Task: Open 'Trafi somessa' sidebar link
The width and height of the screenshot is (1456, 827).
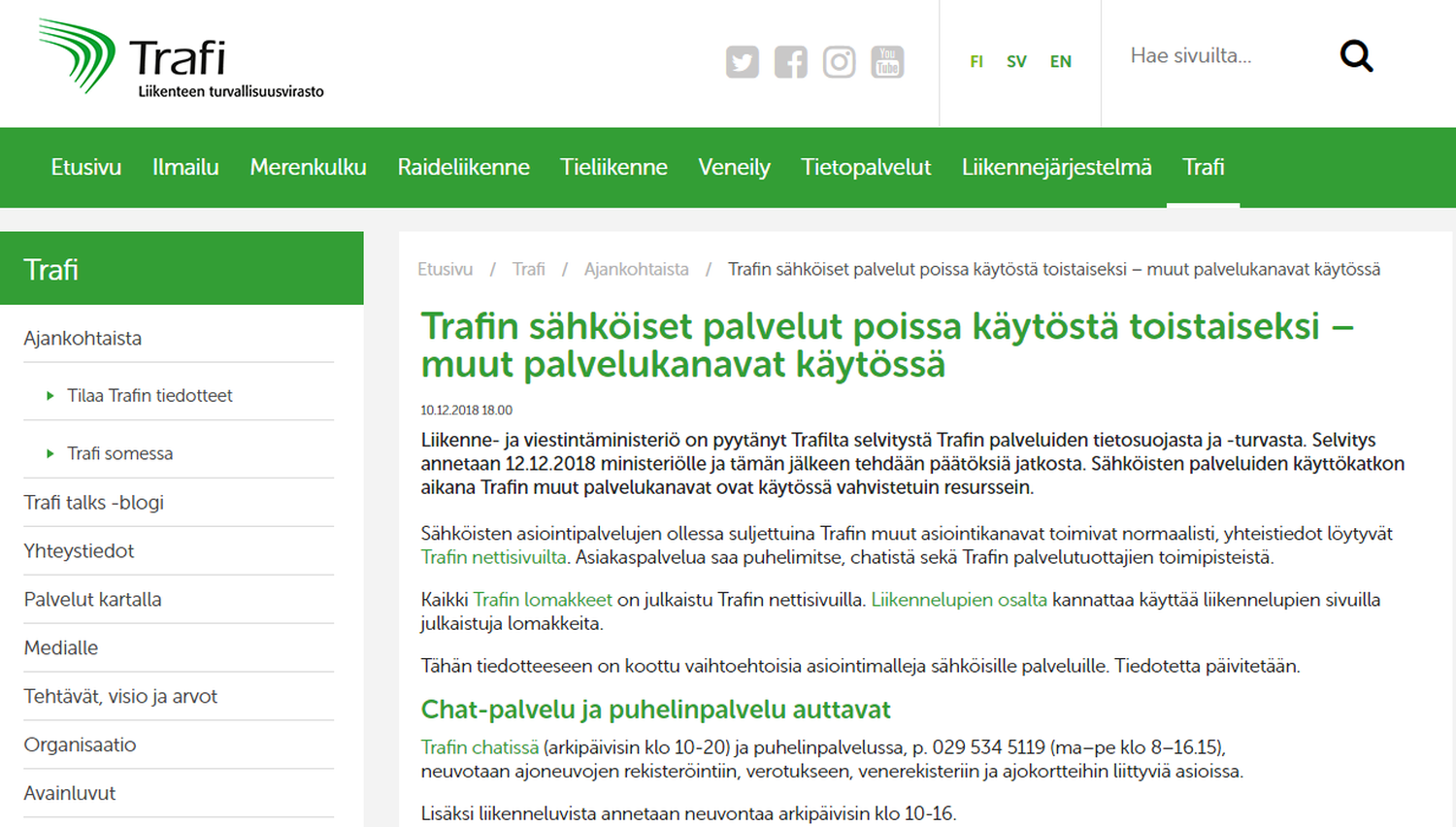Action: tap(119, 453)
